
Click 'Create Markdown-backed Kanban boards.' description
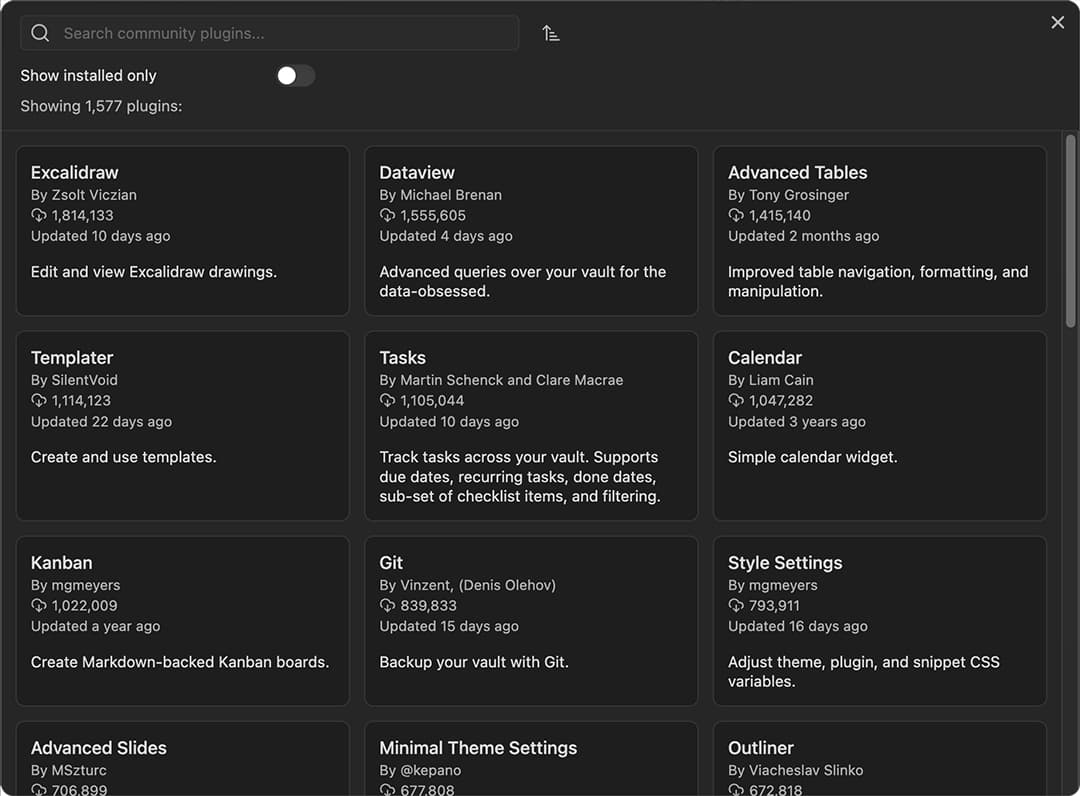[x=180, y=662]
